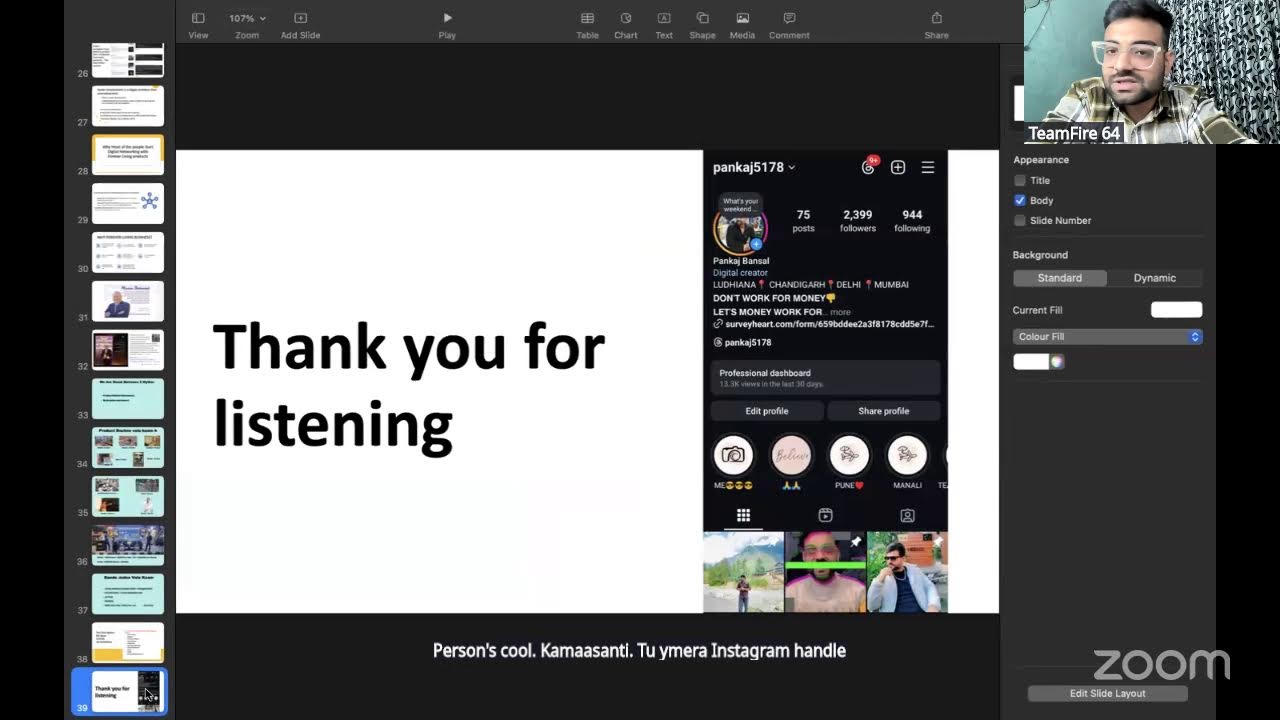The height and width of the screenshot is (720, 1280).
Task: Click the "Background" section label
Action: (x=1040, y=255)
